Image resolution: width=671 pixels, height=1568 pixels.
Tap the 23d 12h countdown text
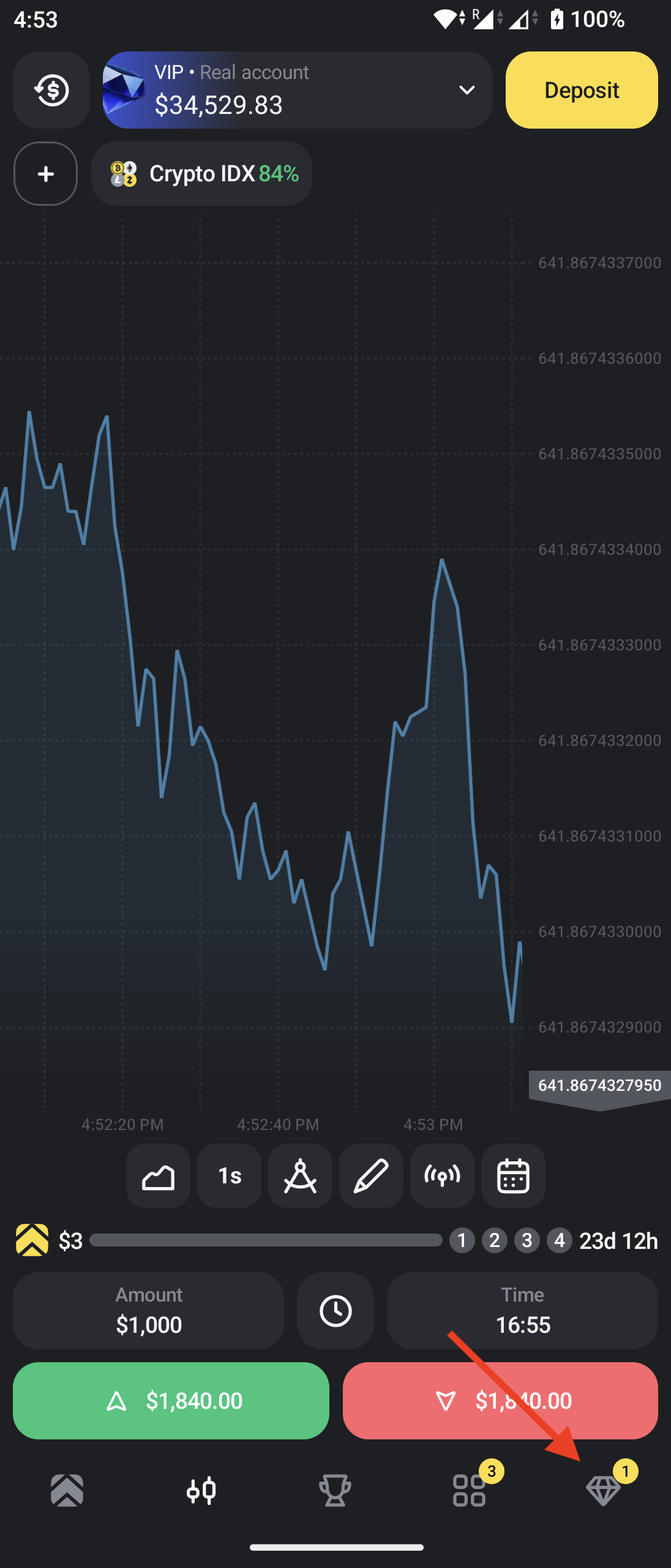click(x=618, y=1241)
